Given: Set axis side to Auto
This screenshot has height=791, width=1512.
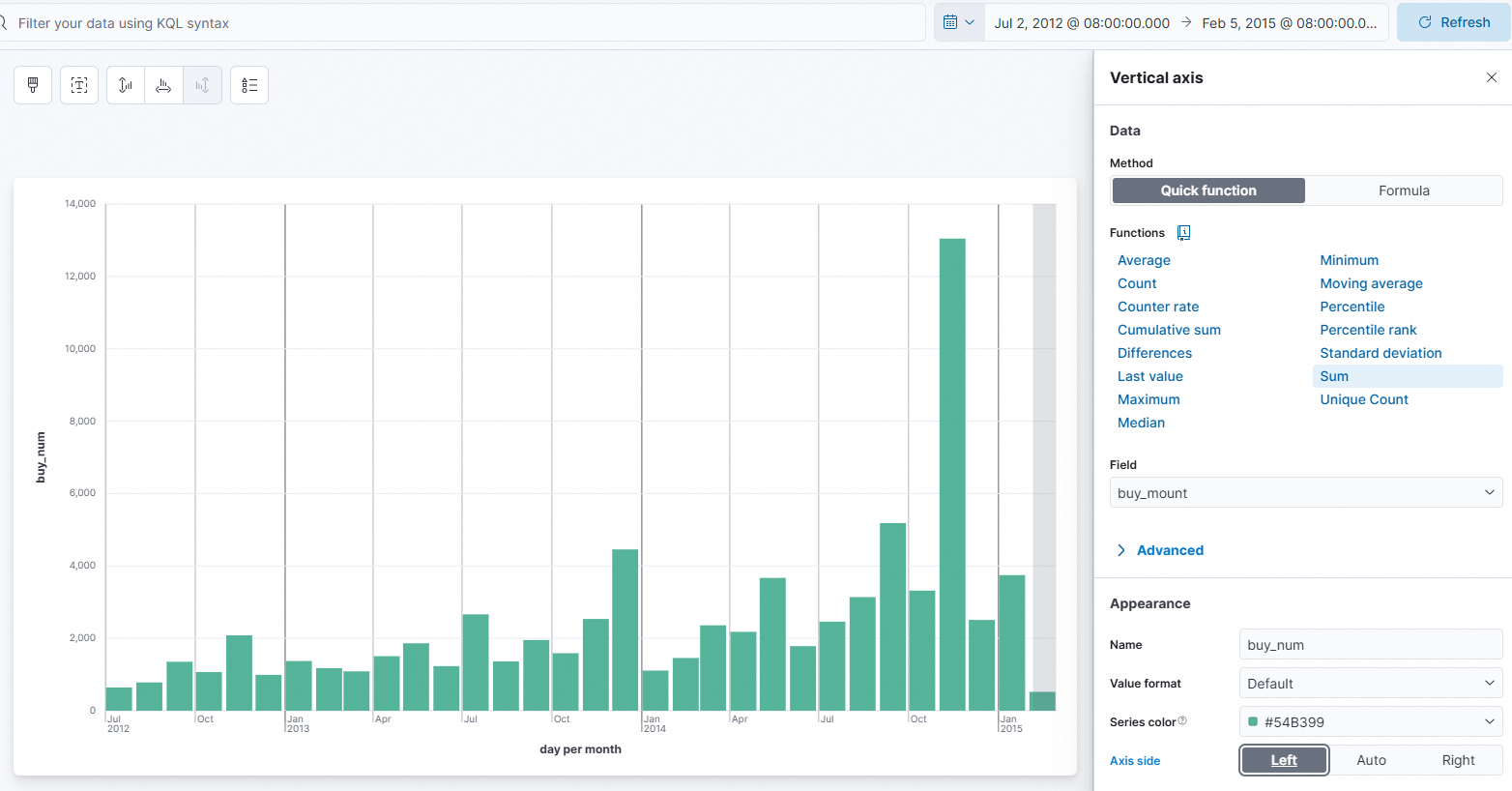Looking at the screenshot, I should tap(1371, 760).
